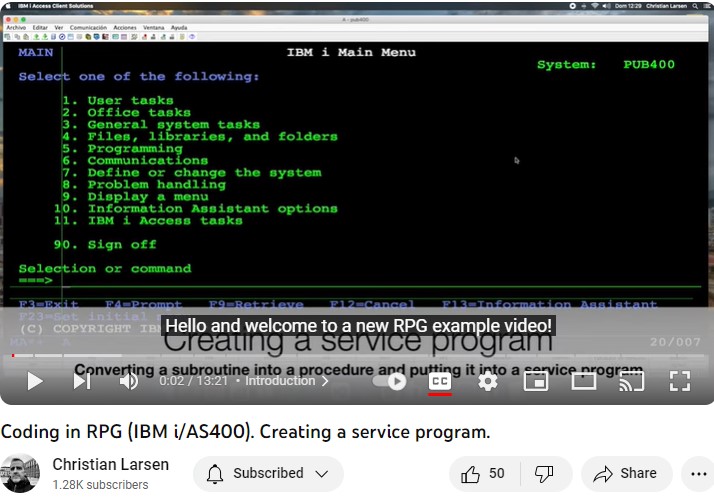Click the Spotlight search icon
This screenshot has height=500, width=714.
pos(695,6)
